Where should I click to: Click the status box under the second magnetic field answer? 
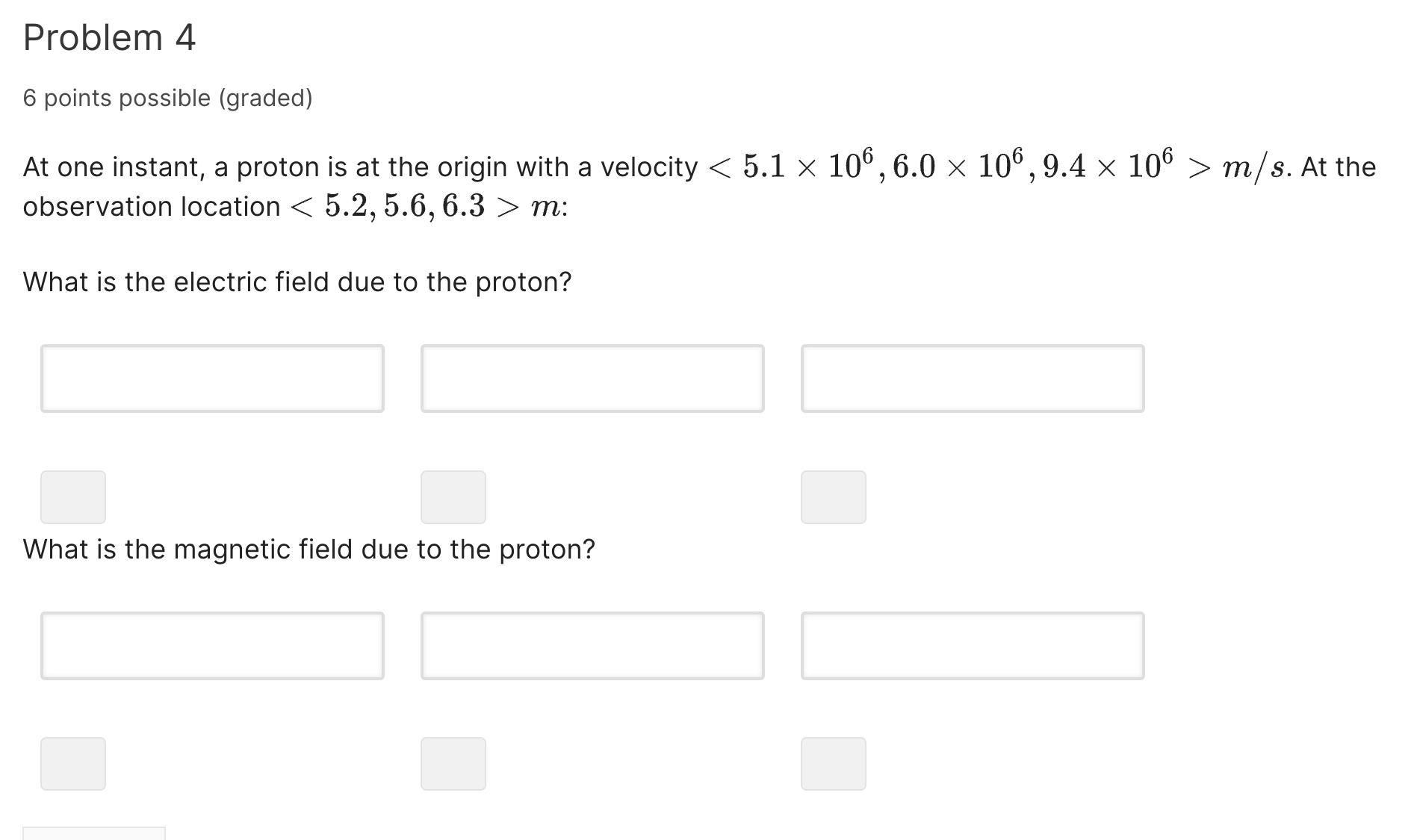(452, 763)
